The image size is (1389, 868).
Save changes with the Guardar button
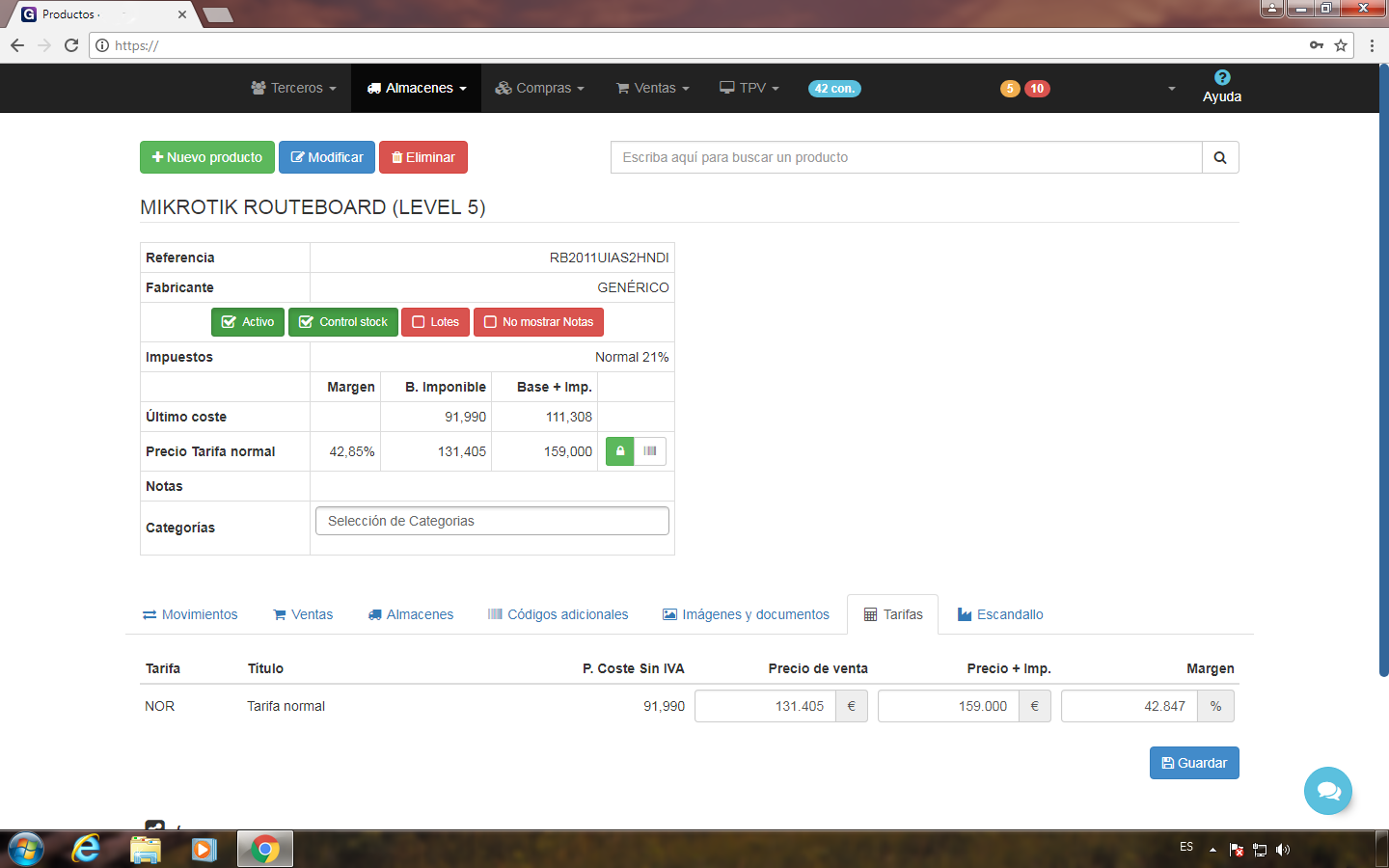click(x=1194, y=763)
